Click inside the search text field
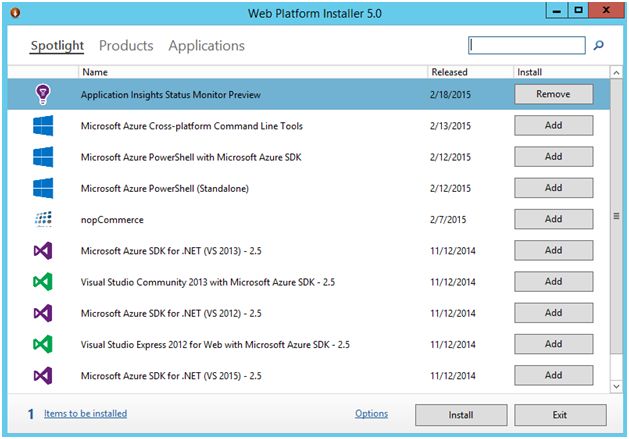 point(526,45)
